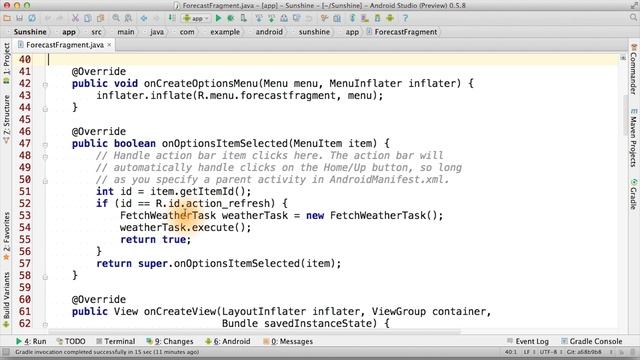
Task: Click the Paste clipboard icon
Action: [x=100, y=18]
